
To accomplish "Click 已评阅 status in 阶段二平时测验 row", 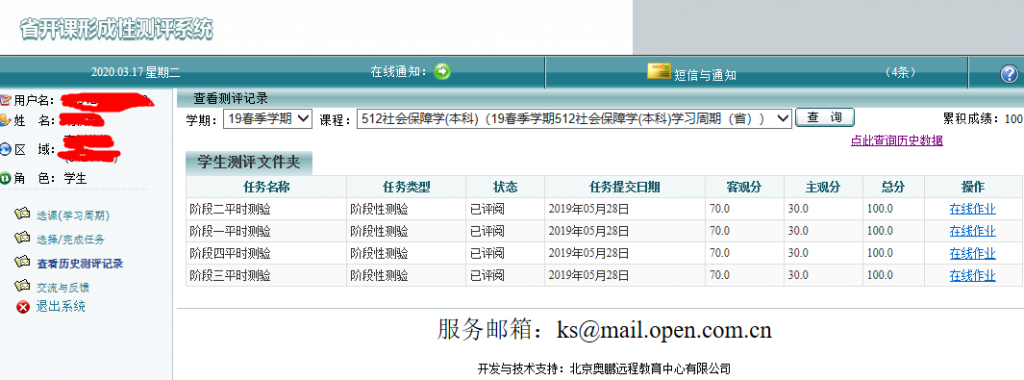I will click(487, 210).
